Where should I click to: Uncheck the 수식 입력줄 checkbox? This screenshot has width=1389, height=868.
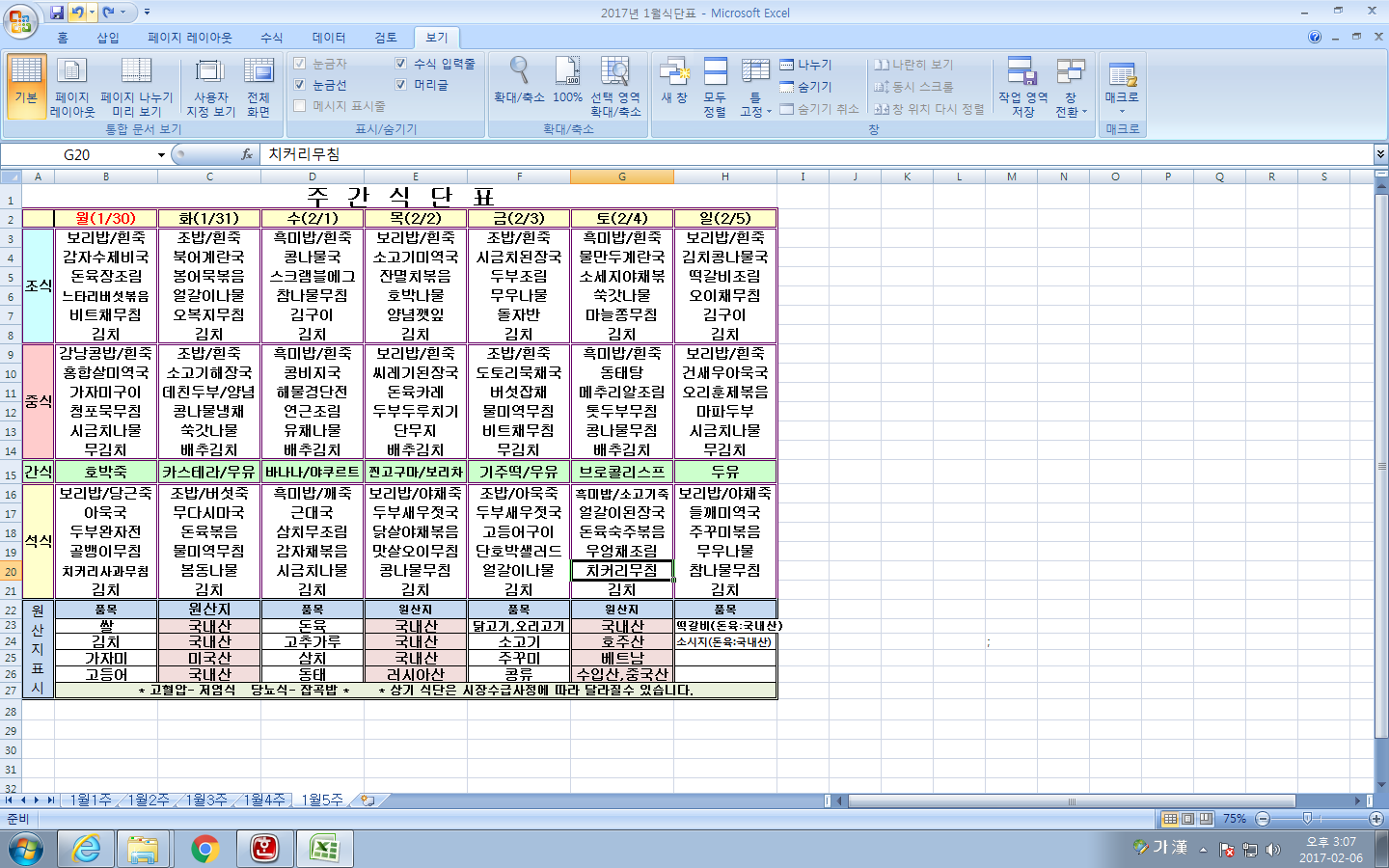click(x=401, y=64)
